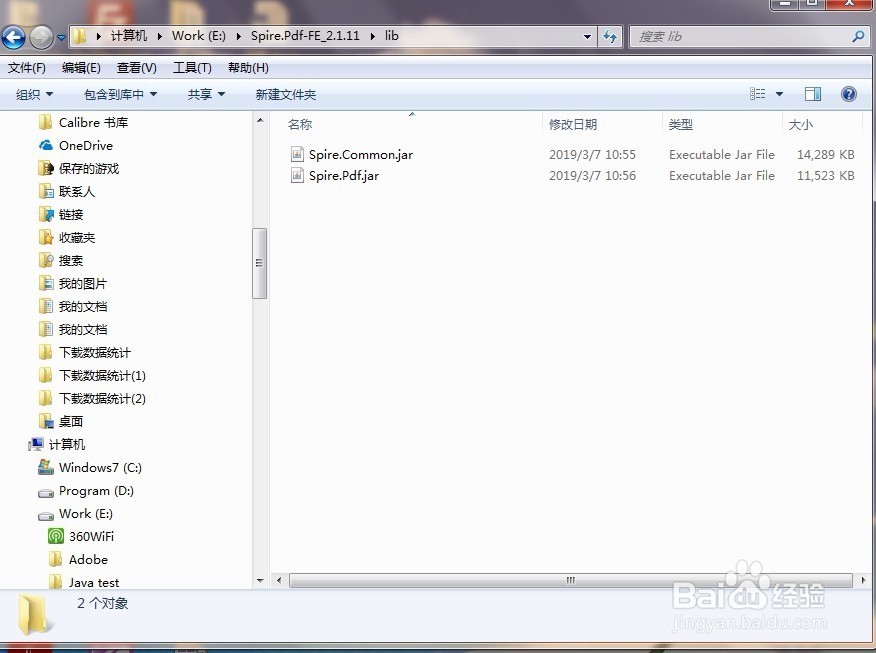The width and height of the screenshot is (876, 653).
Task: Open the 文件(F) menu
Action: [x=27, y=68]
